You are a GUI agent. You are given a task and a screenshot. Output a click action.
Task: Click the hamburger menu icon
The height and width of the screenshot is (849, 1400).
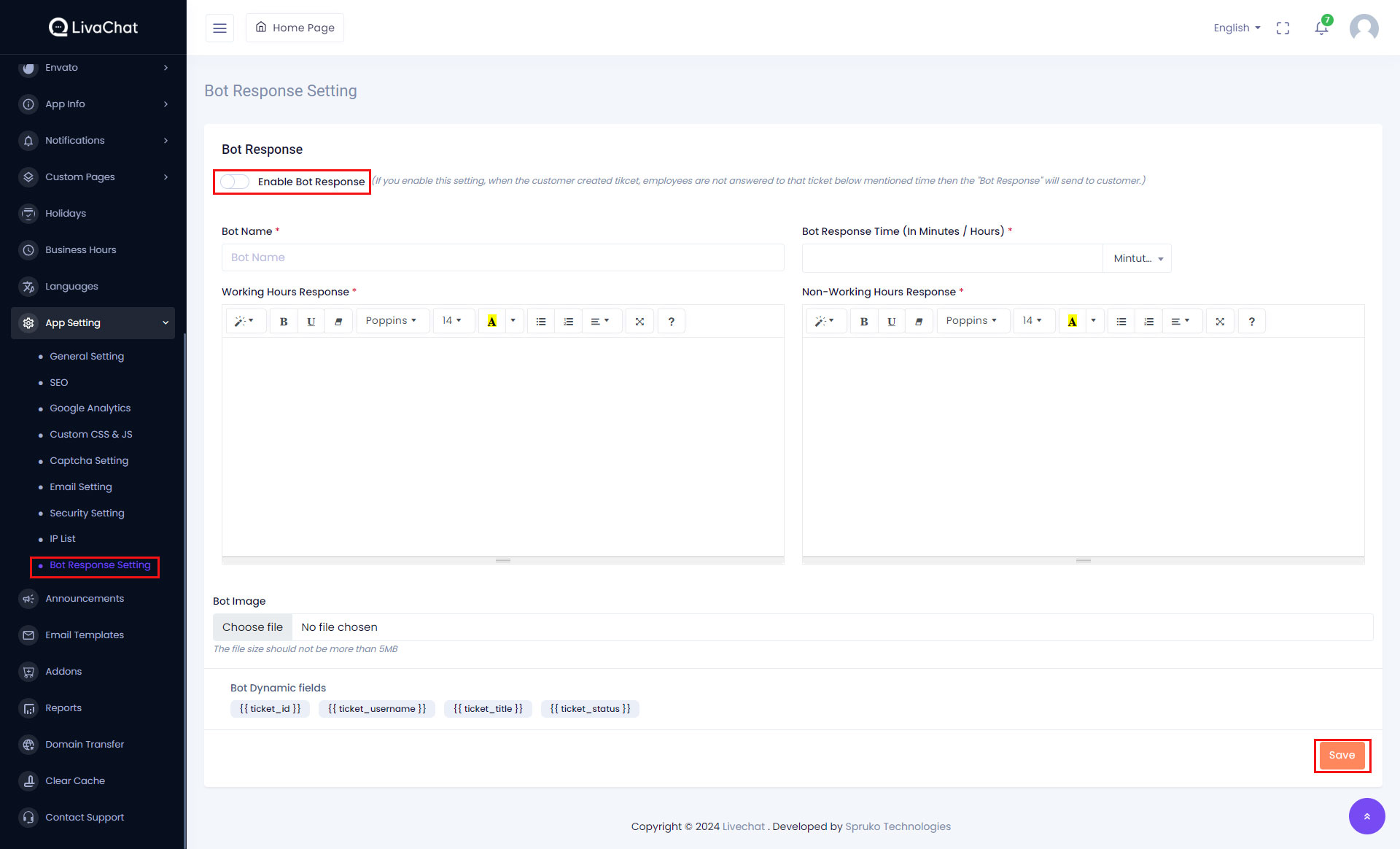pos(219,28)
